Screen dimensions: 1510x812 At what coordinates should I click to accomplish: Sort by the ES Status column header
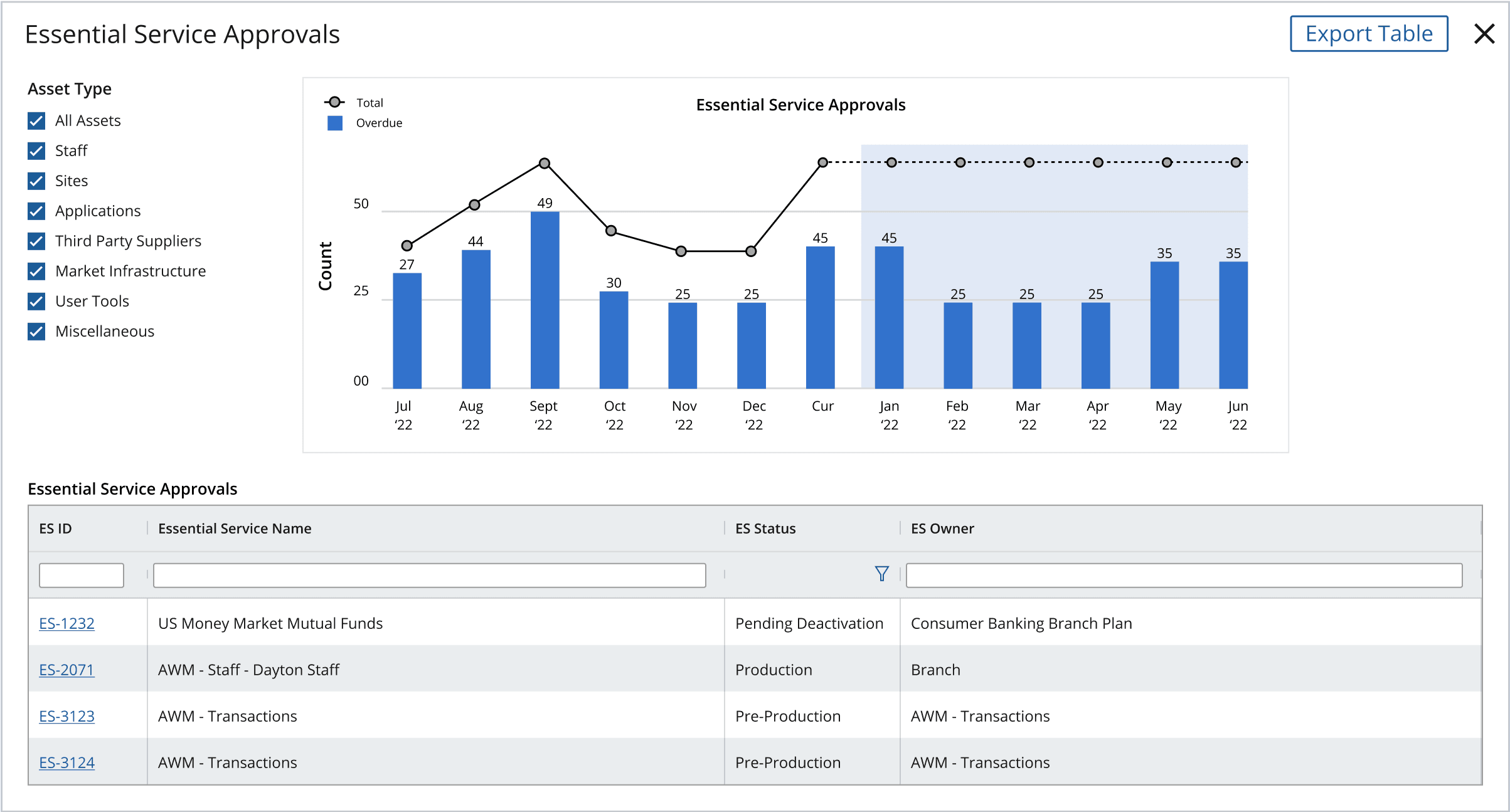765,529
